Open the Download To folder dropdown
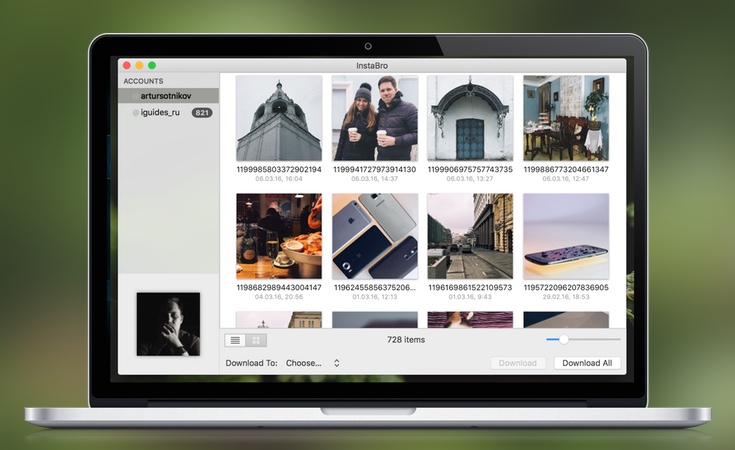This screenshot has height=450, width=735. [312, 363]
